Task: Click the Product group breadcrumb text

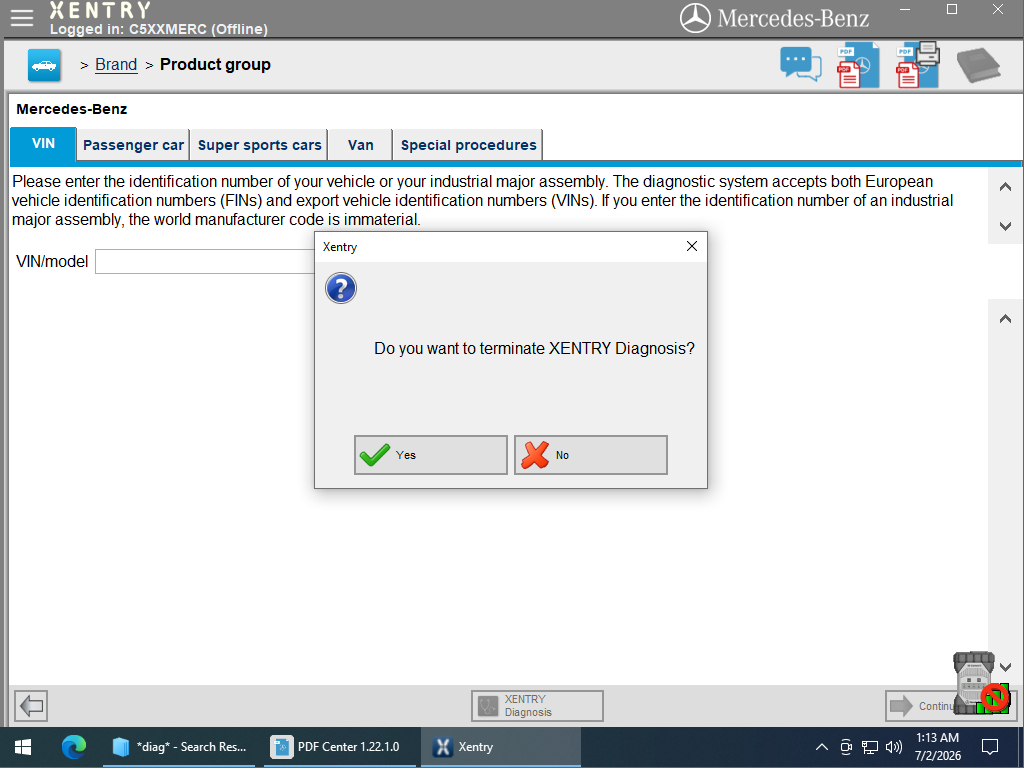Action: pyautogui.click(x=215, y=65)
